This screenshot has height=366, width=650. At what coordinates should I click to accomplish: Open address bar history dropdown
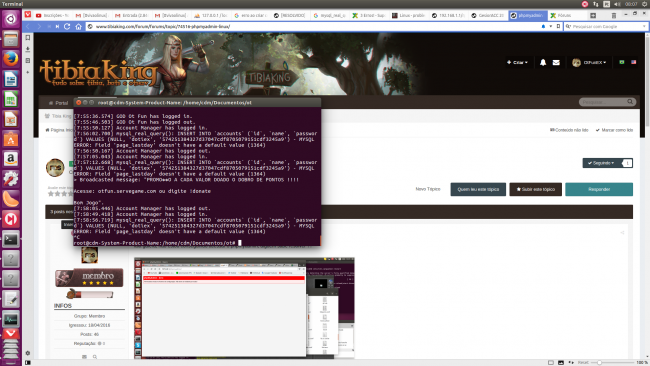point(551,27)
